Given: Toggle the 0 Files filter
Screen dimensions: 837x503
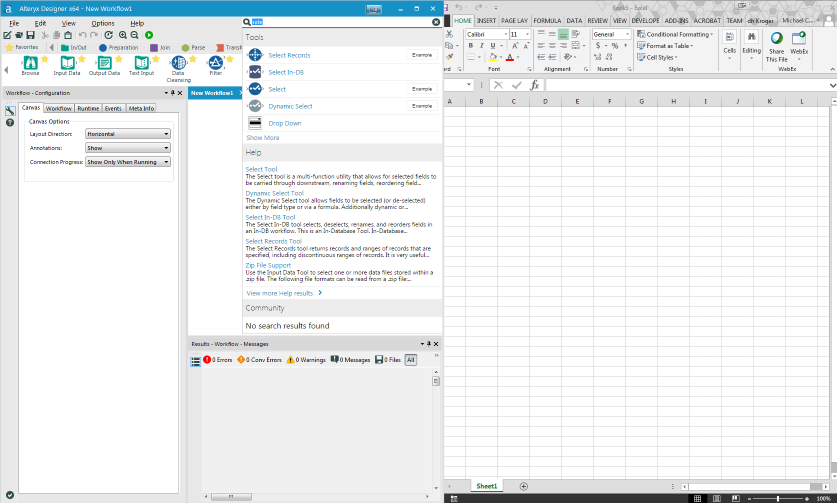Looking at the screenshot, I should 388,360.
